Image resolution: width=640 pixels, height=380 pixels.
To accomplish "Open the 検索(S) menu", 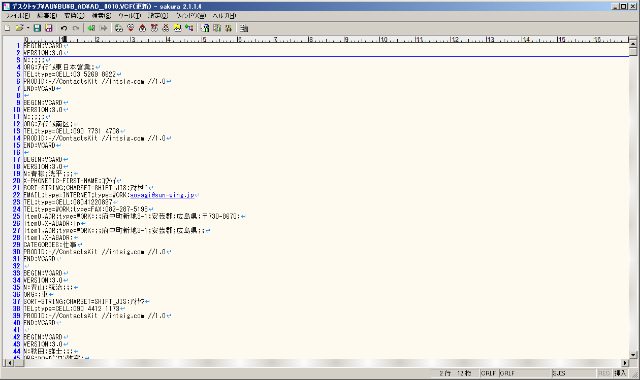I will pos(101,16).
